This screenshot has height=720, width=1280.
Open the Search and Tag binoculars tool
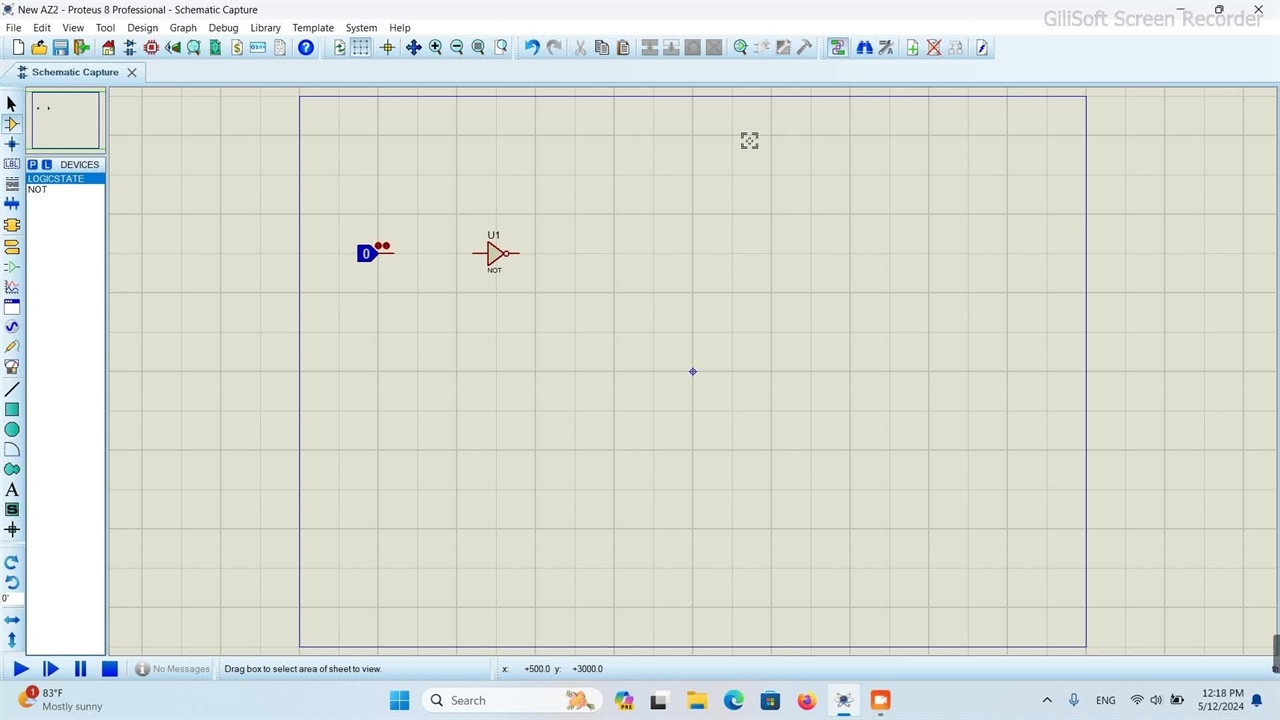[864, 48]
